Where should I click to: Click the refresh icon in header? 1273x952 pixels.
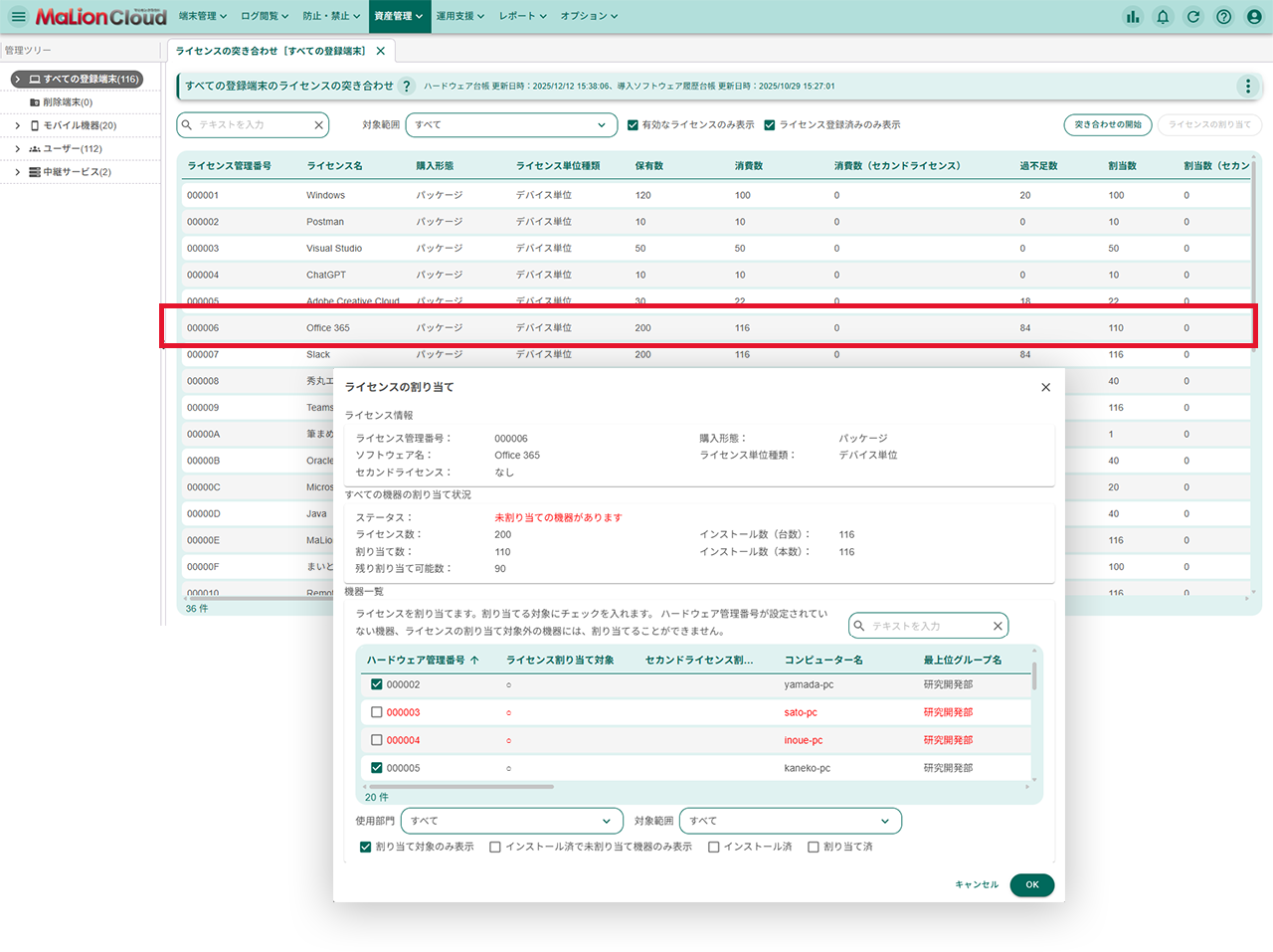tap(1193, 16)
